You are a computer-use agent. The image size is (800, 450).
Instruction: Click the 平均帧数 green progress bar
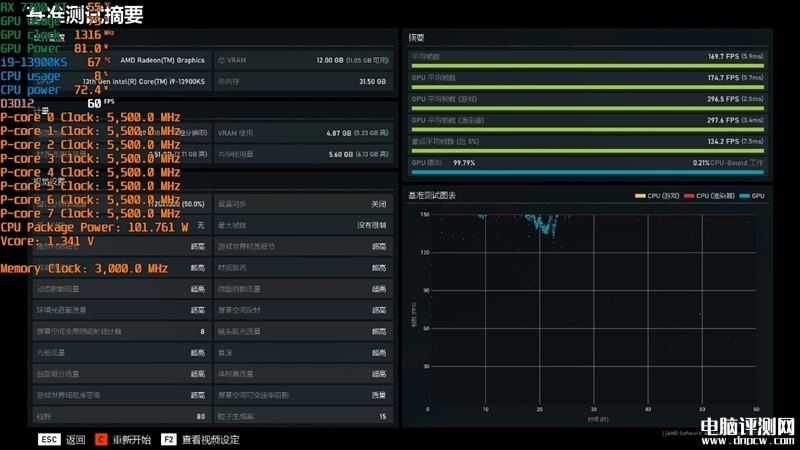point(587,66)
